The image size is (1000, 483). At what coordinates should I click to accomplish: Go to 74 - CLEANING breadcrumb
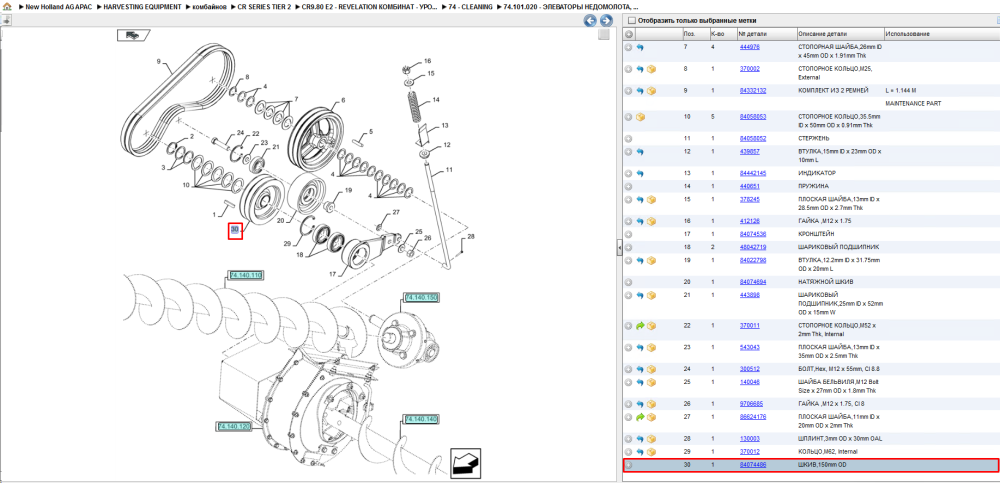[x=470, y=6]
